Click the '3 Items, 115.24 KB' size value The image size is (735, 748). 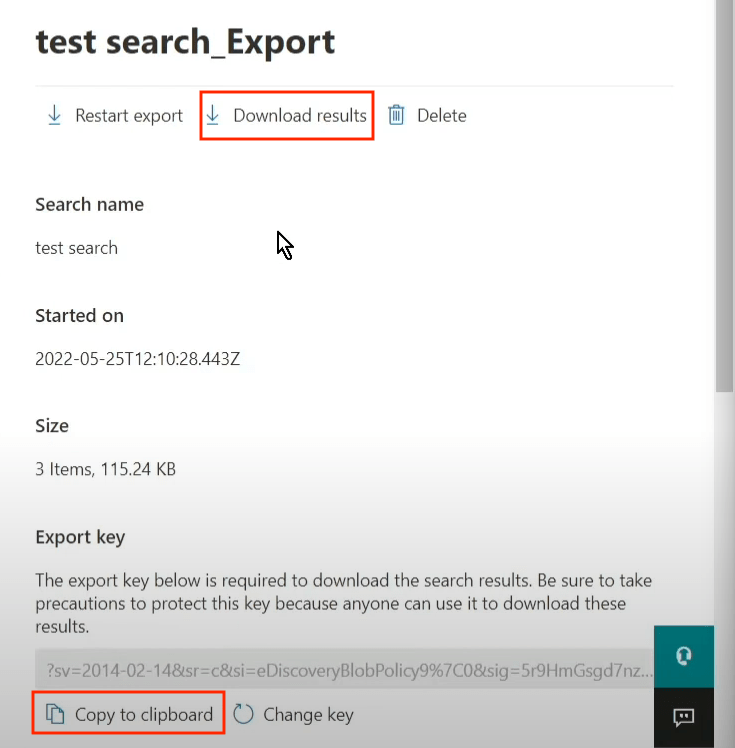tap(105, 469)
